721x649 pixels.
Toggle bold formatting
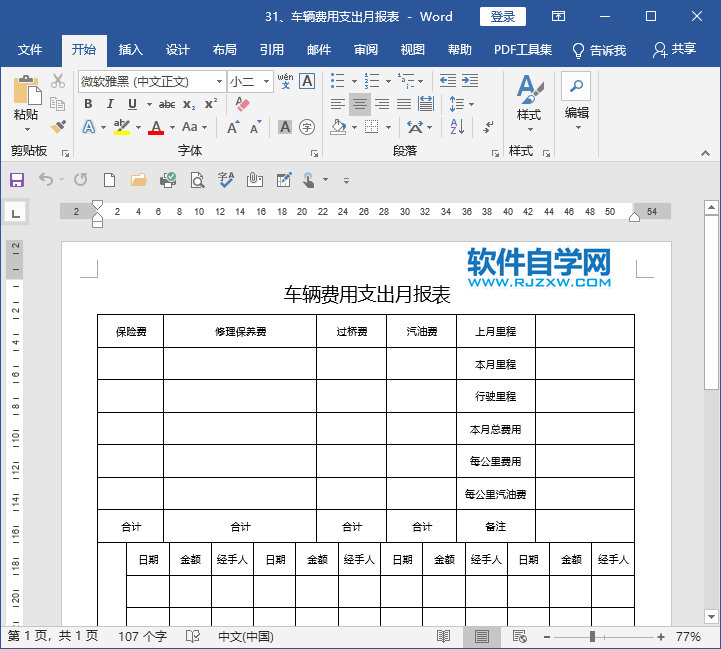[88, 104]
